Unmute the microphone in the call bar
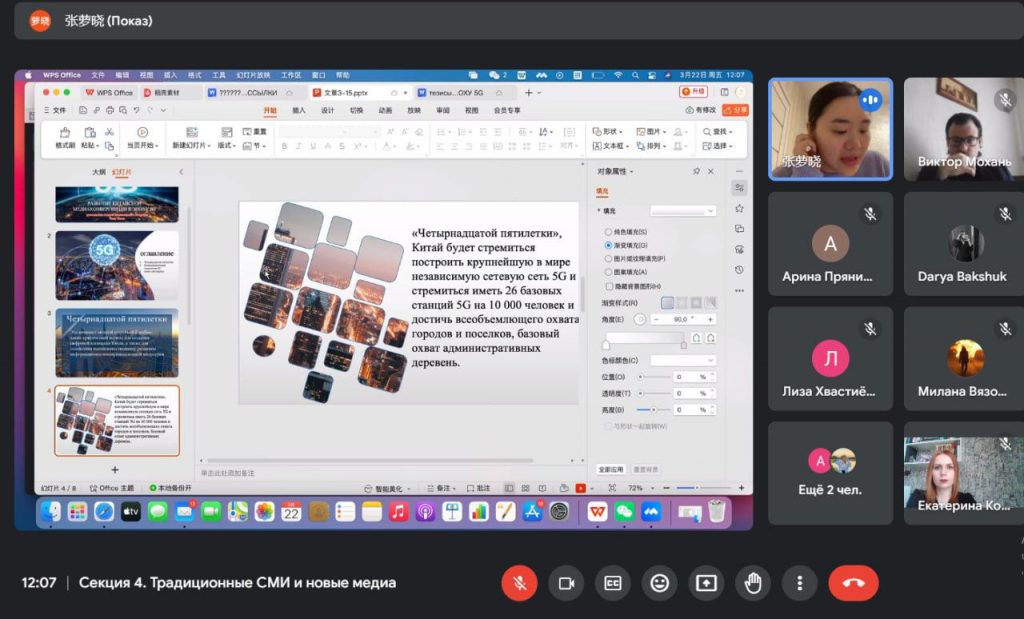The image size is (1024, 619). pos(519,583)
